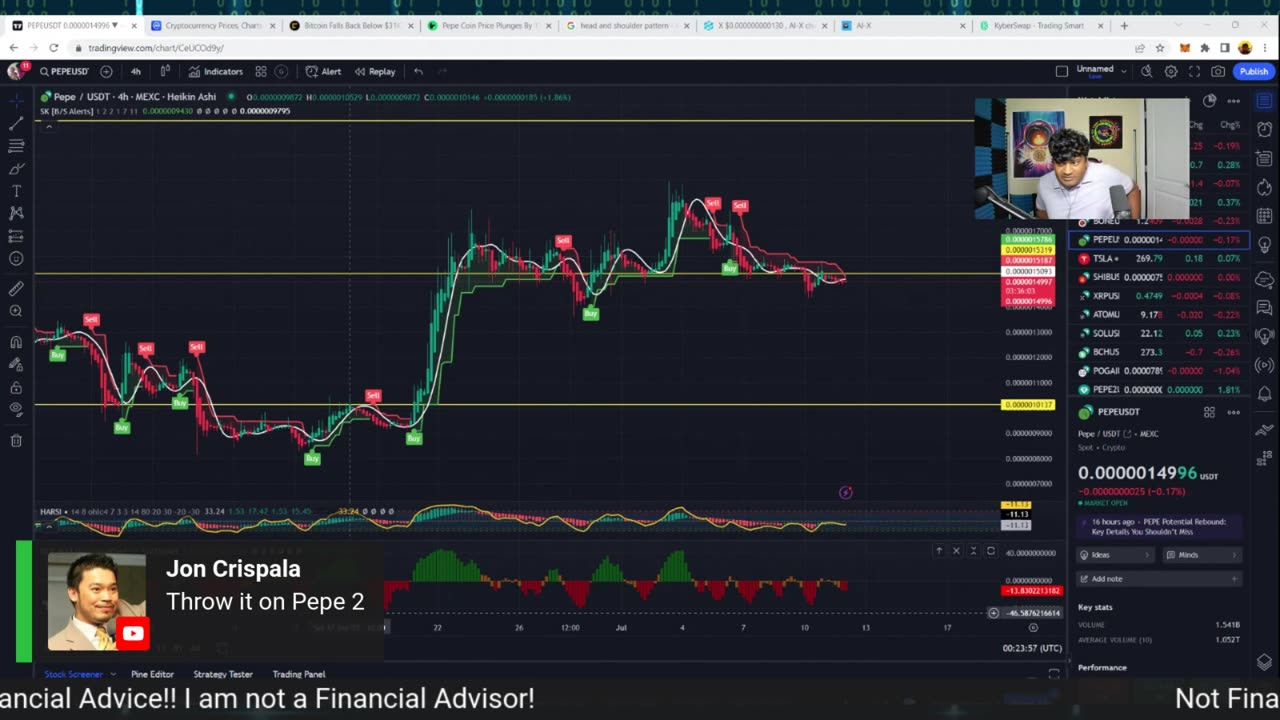Click the Publish button
1280x720 pixels.
1253,71
